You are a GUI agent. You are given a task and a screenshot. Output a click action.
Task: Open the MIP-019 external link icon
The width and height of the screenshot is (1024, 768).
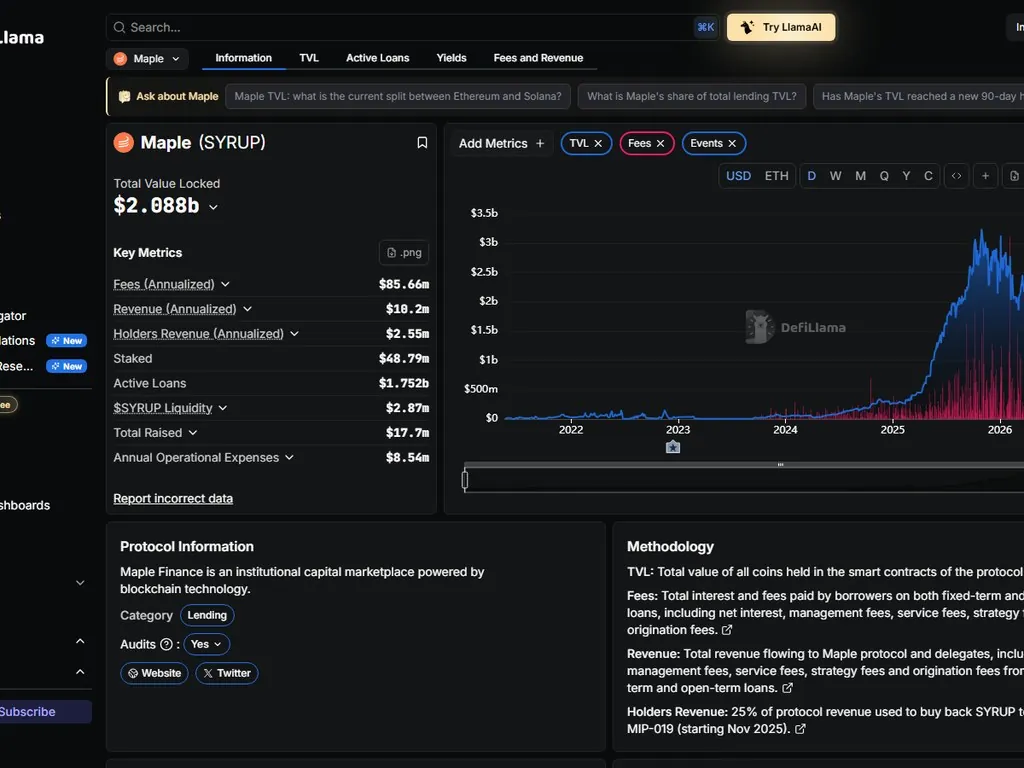(800, 729)
